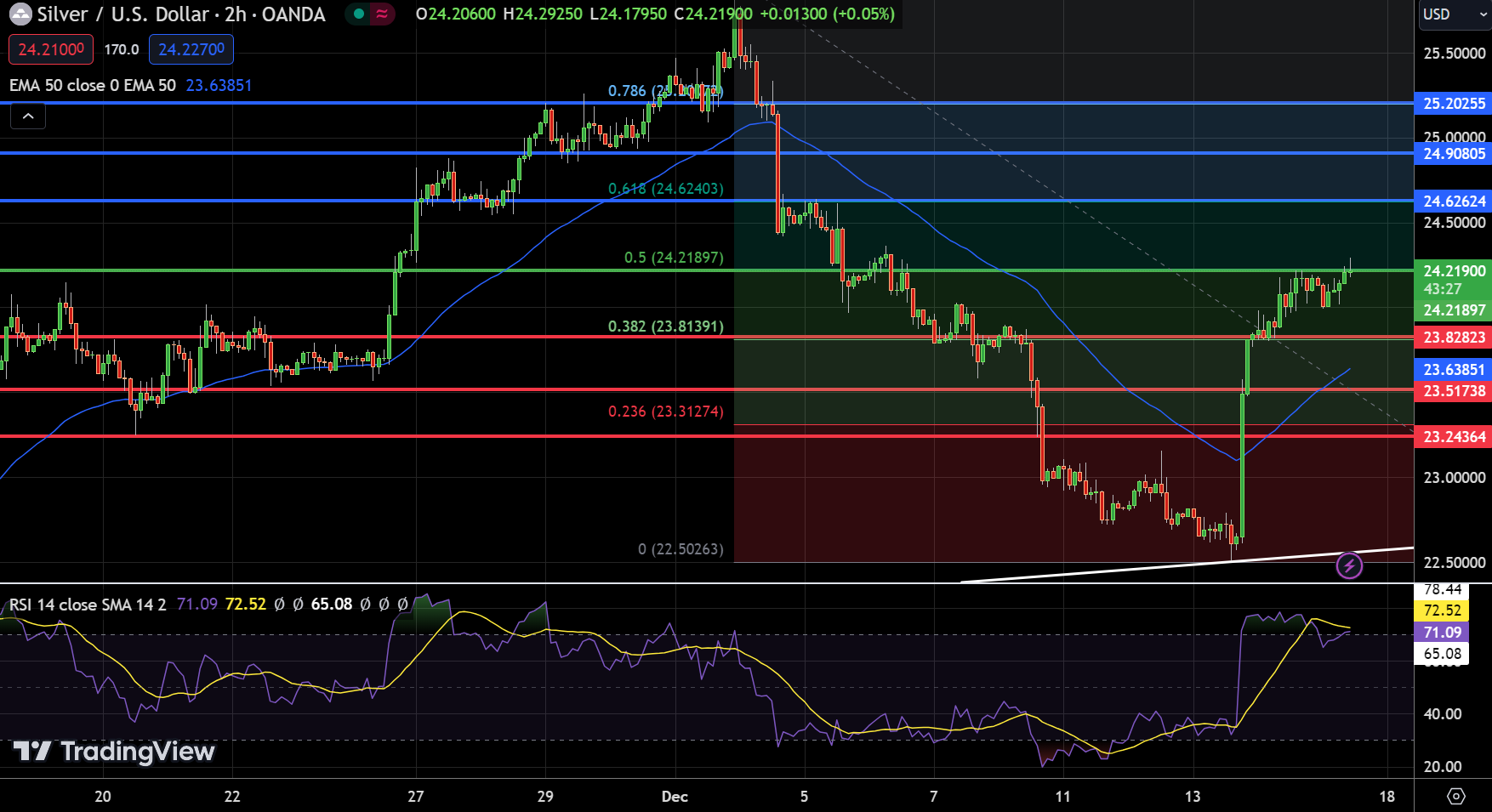Viewport: 1492px width, 812px height.
Task: Open the purple lightning events icon
Action: (1349, 565)
